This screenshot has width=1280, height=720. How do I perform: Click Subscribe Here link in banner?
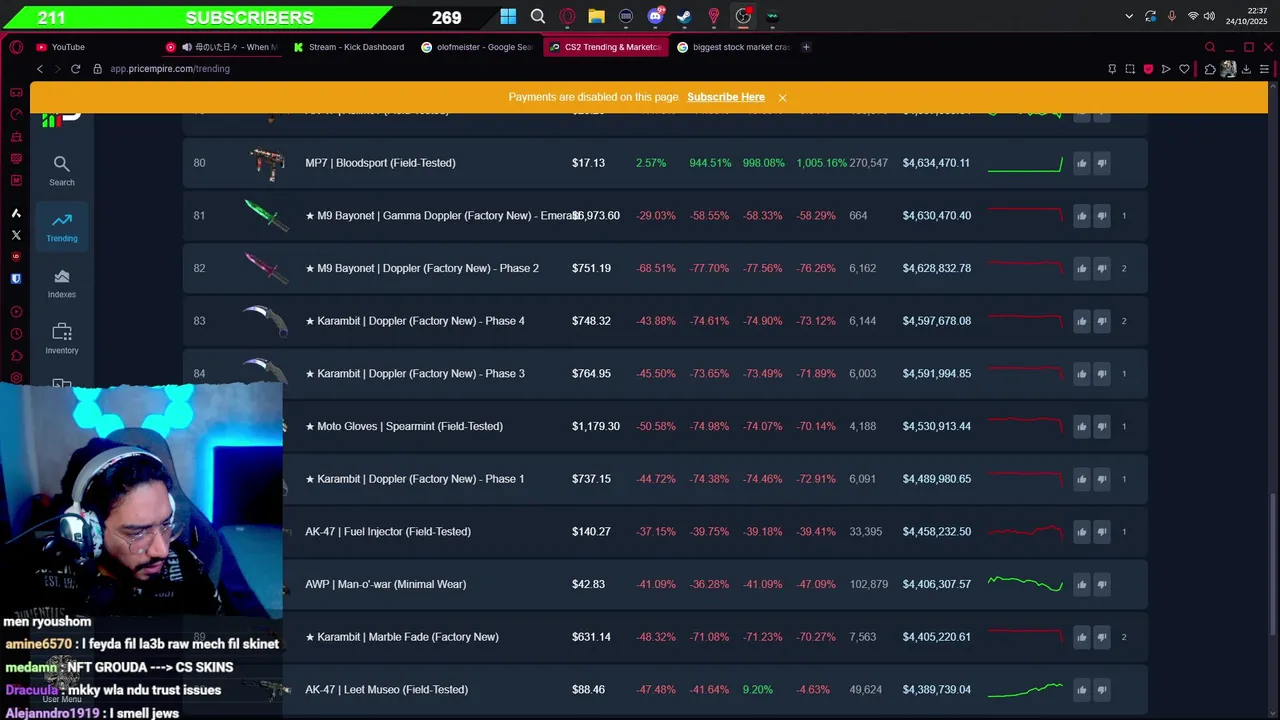pos(726,97)
